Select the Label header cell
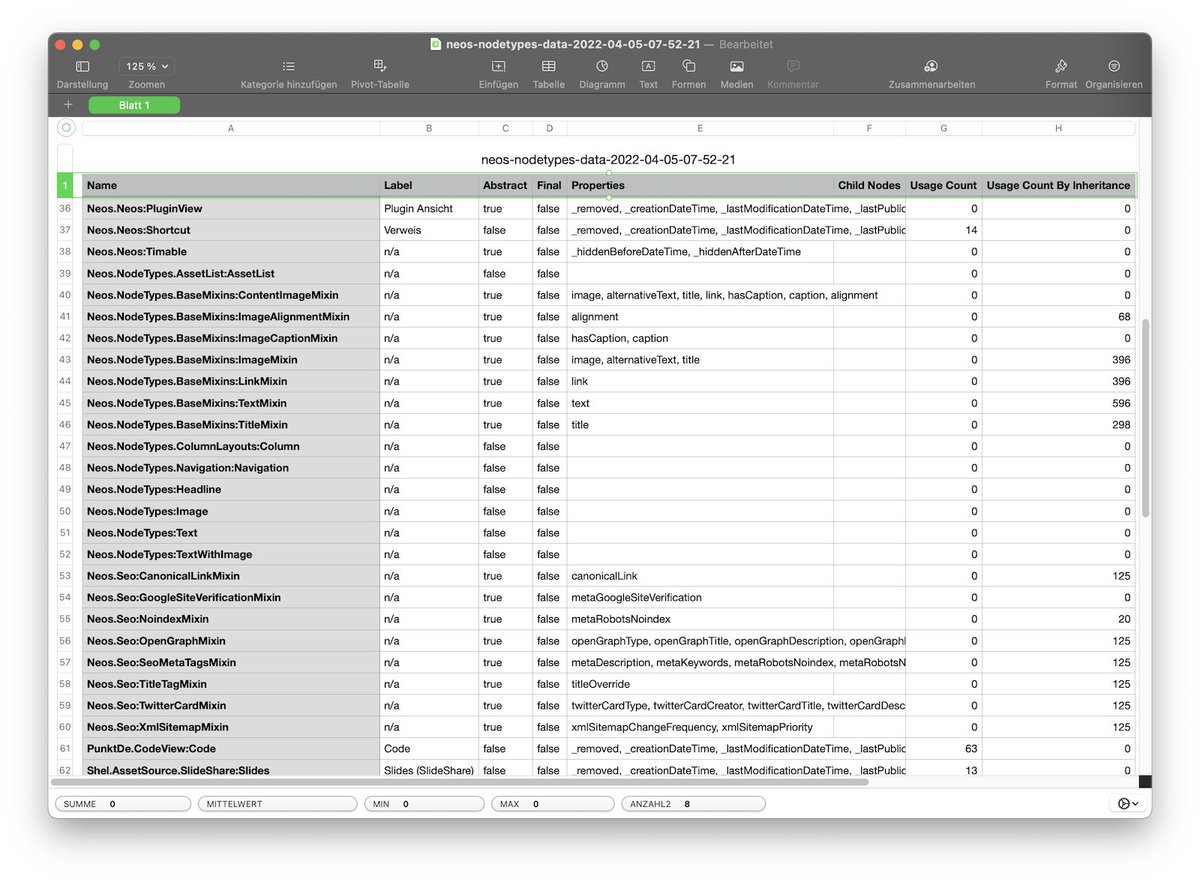Screen dimensions: 1200x882 point(429,185)
